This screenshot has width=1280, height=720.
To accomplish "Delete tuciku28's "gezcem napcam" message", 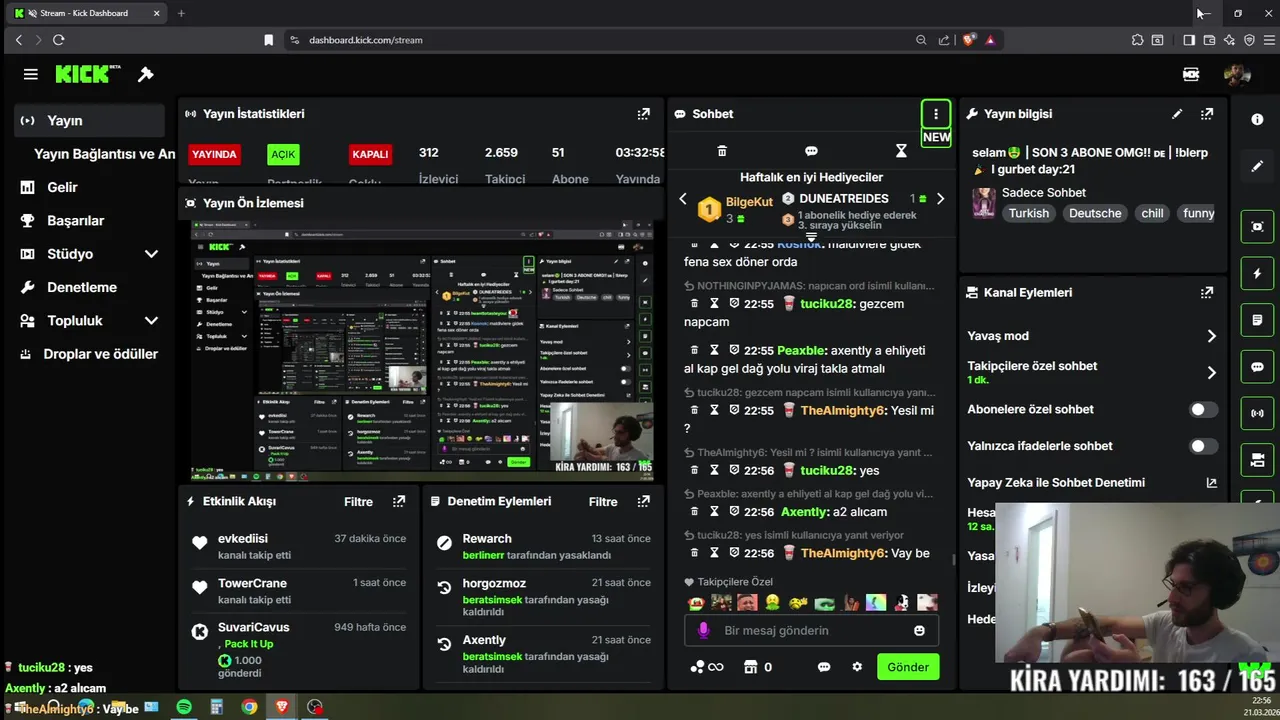I will coord(695,304).
